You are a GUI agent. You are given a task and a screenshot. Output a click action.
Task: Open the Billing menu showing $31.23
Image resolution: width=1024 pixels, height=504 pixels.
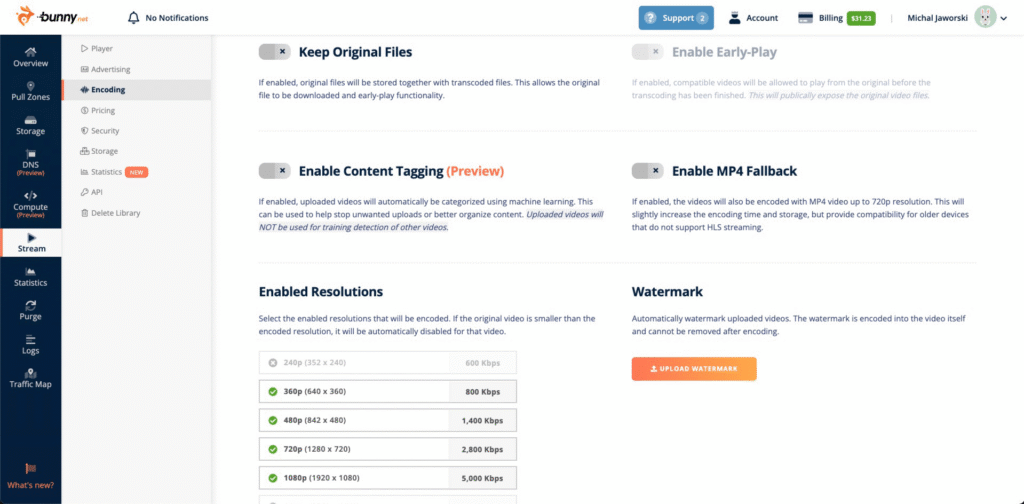[837, 18]
